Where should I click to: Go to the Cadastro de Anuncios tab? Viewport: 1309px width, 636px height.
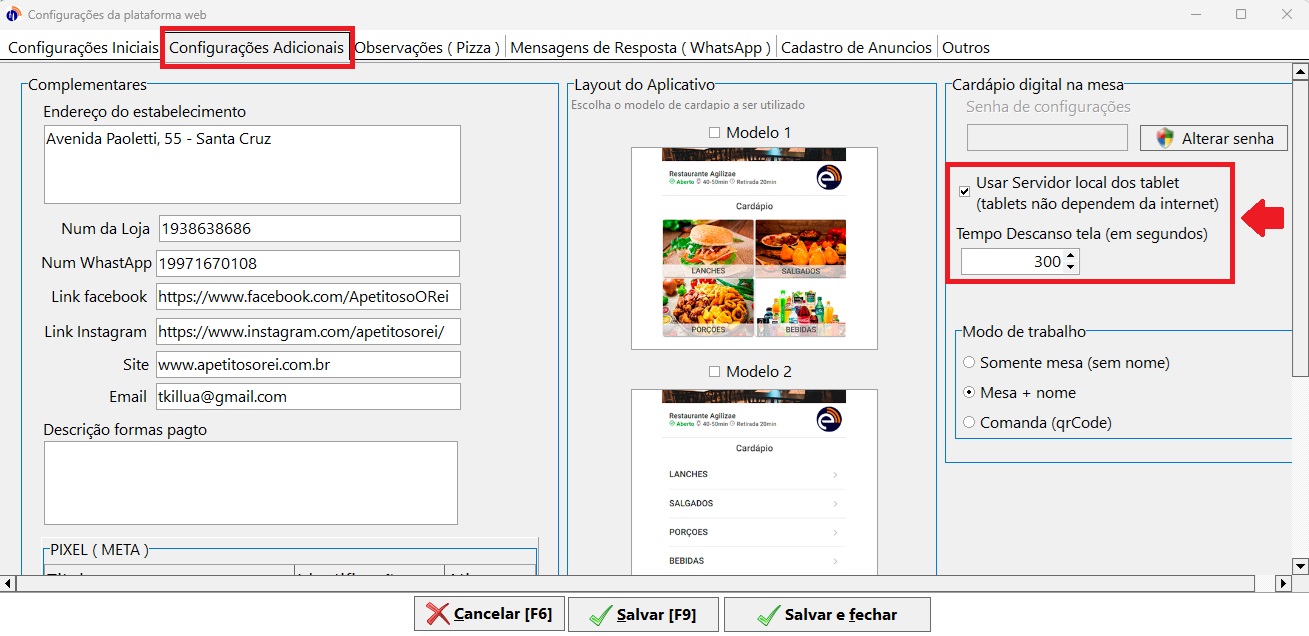(856, 48)
